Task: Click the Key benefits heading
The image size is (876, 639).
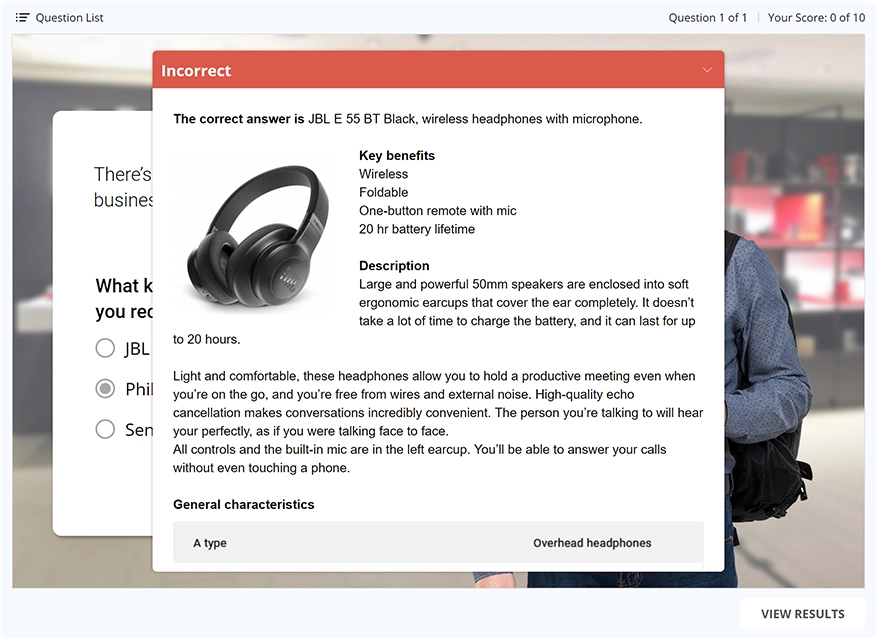Action: (x=397, y=156)
